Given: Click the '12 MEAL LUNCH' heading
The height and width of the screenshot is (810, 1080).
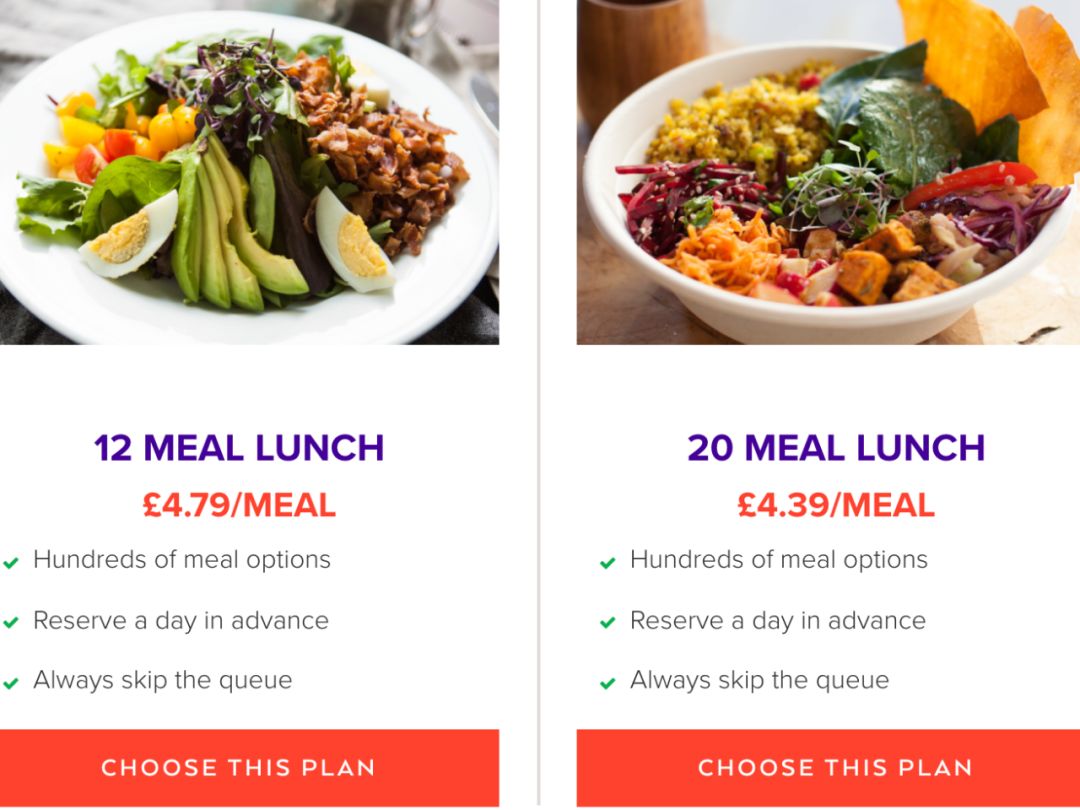Looking at the screenshot, I should click(x=239, y=448).
